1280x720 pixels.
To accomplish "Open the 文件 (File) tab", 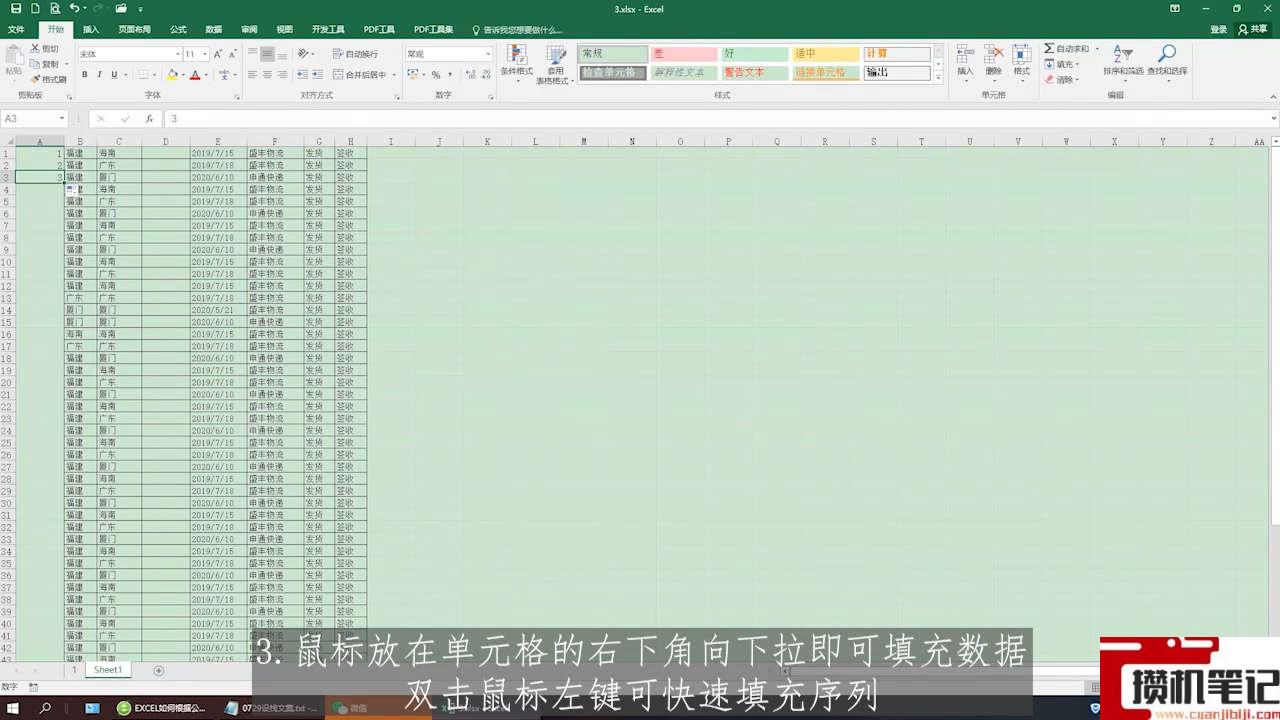I will [x=16, y=30].
